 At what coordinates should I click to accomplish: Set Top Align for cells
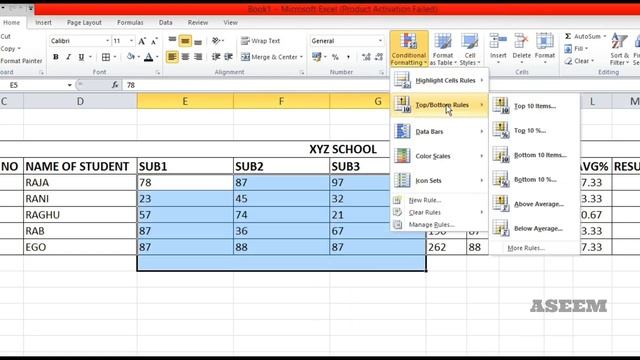172,40
